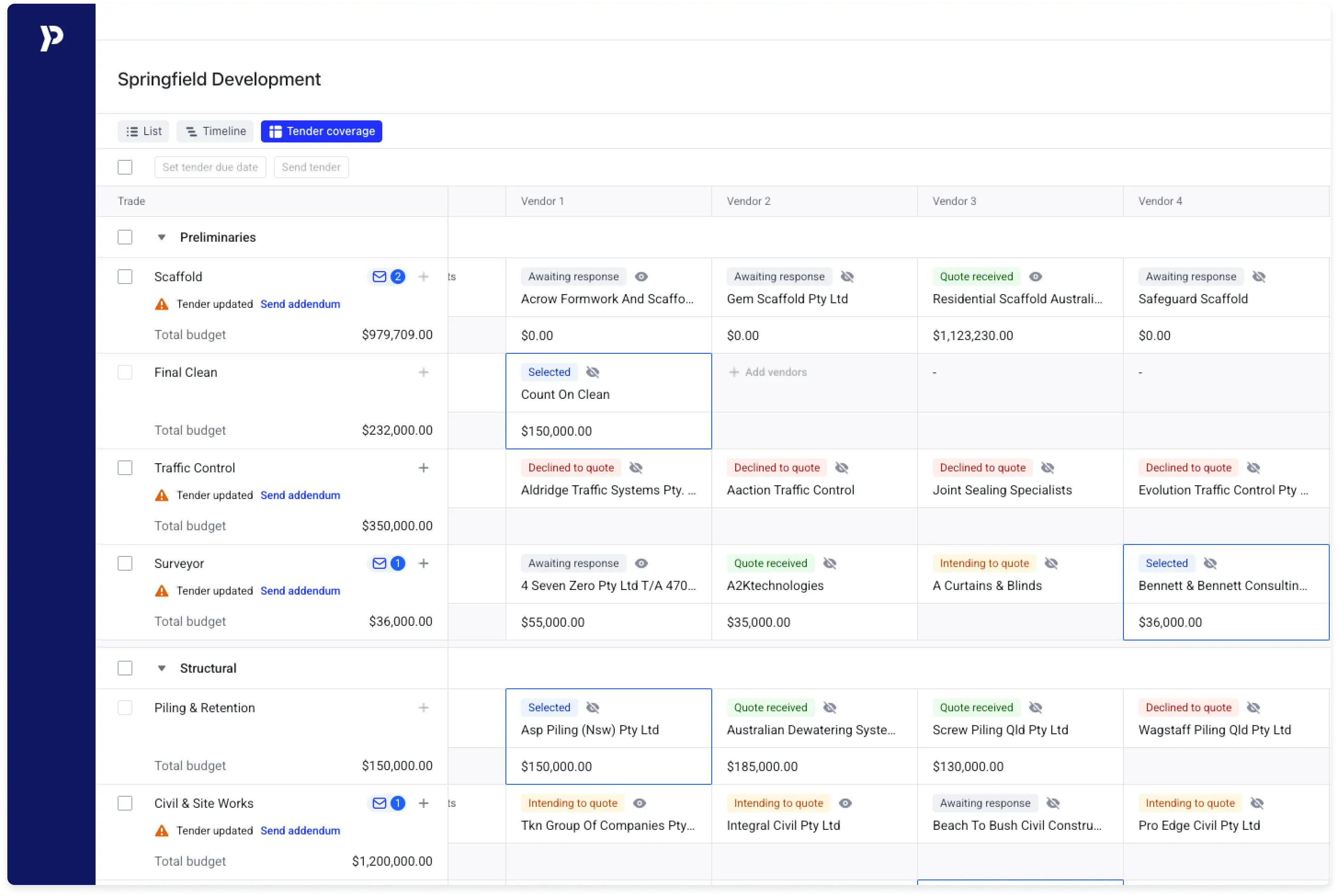Open Scaffold mail notifications badge

[387, 277]
